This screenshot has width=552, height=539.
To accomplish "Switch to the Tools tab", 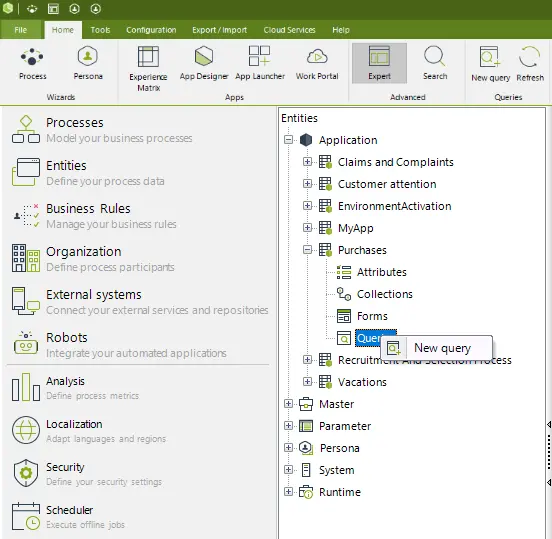I will [x=100, y=30].
